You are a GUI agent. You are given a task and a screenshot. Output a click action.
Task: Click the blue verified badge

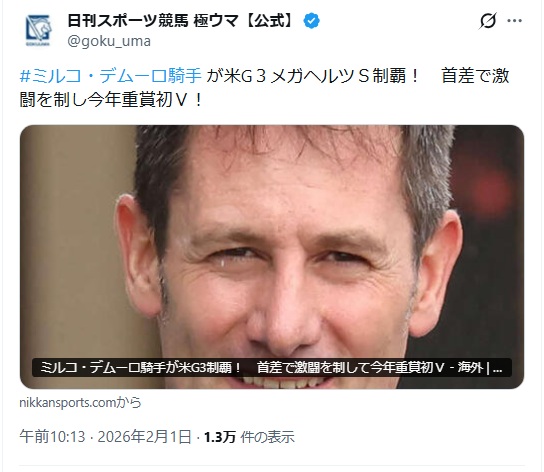[311, 21]
